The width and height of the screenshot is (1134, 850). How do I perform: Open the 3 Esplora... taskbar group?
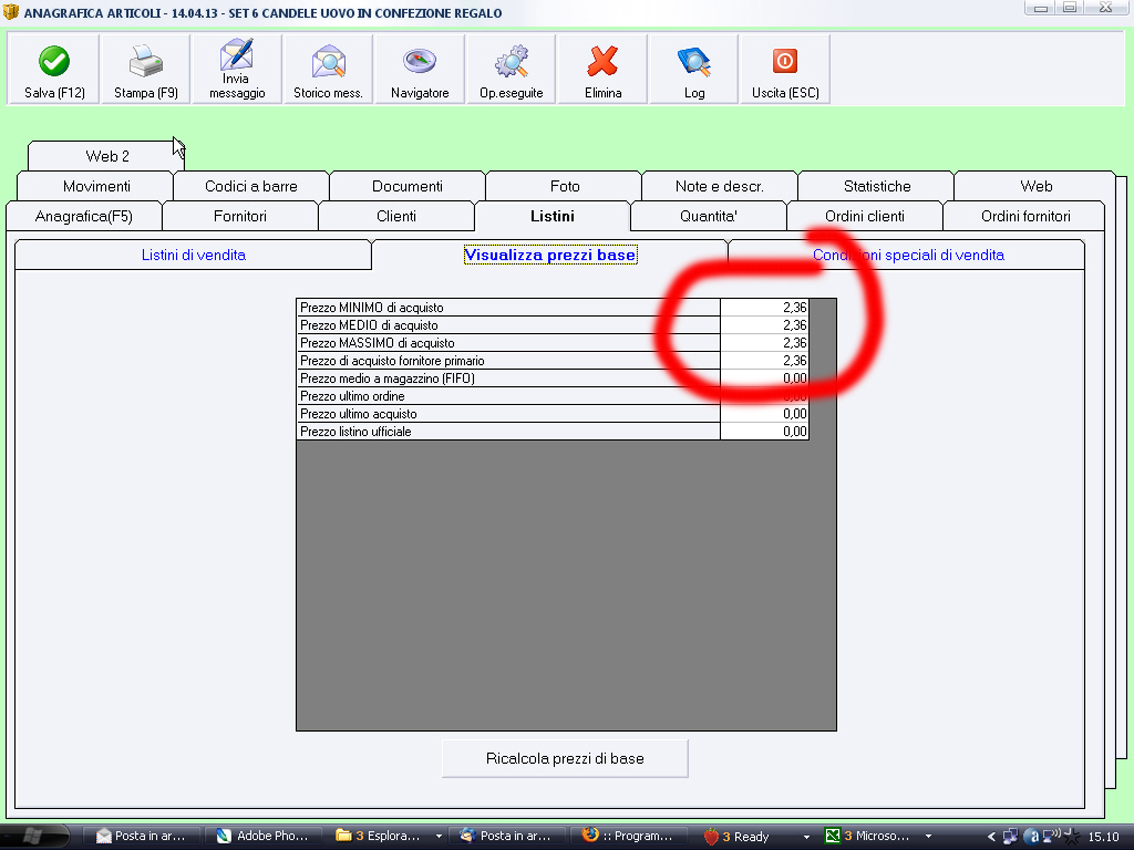click(x=386, y=836)
